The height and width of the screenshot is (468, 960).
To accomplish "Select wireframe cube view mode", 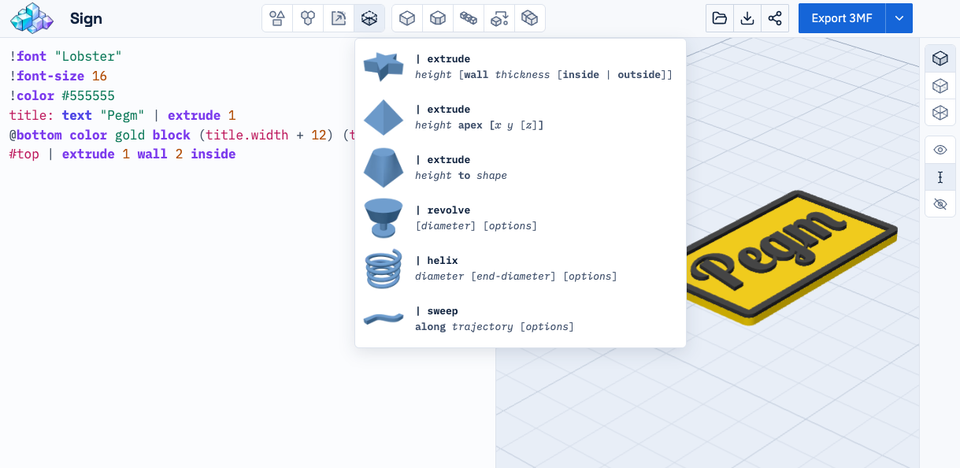I will click(x=940, y=113).
